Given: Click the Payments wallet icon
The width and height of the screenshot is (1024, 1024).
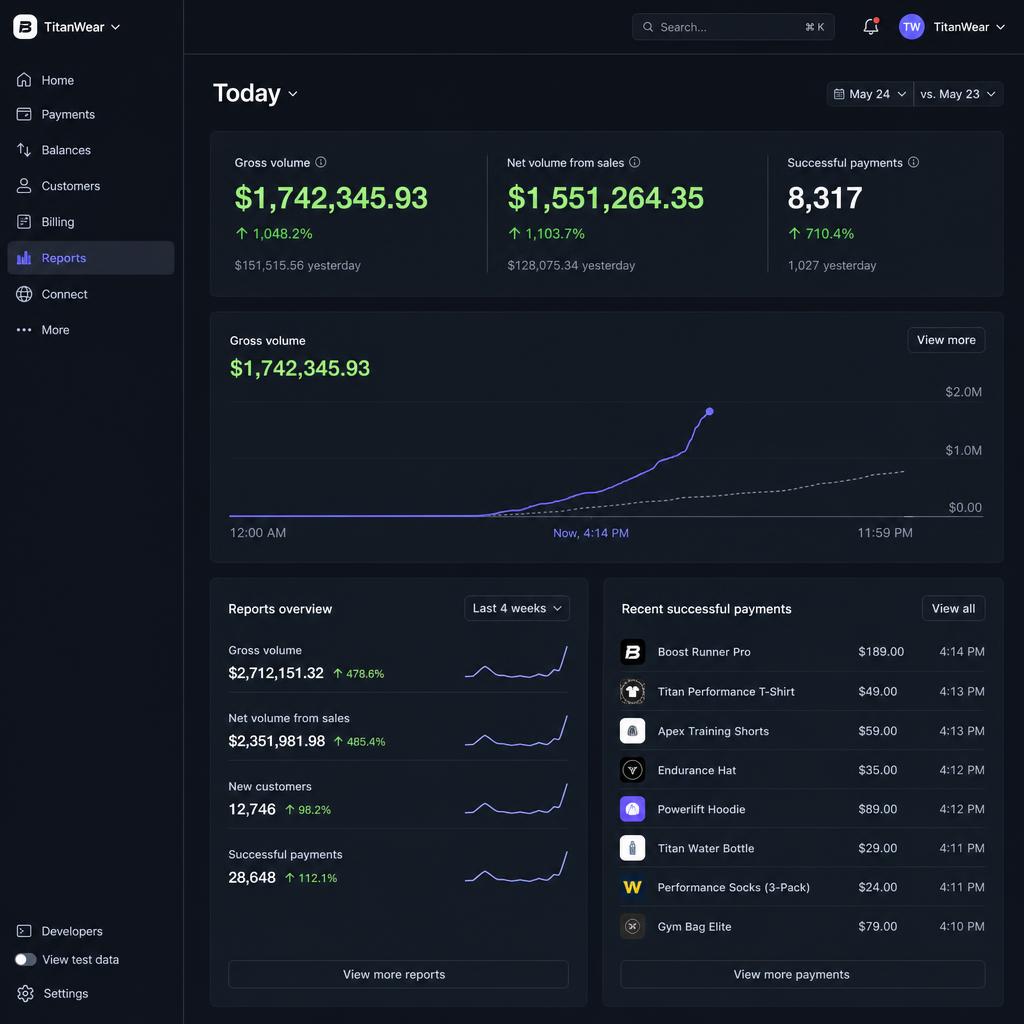Looking at the screenshot, I should (24, 114).
